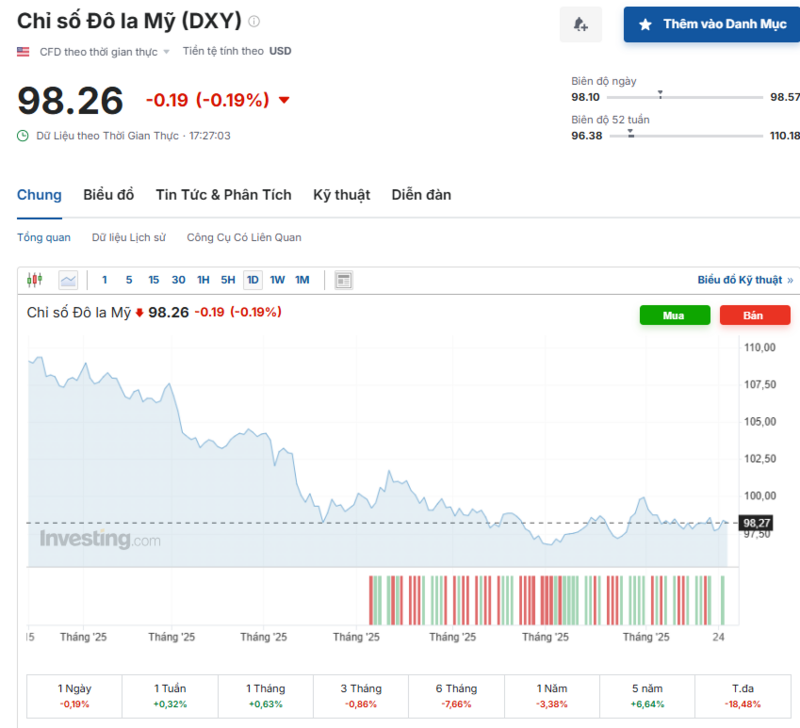This screenshot has width=800, height=728.
Task: Toggle the 1D timeframe selection
Action: point(253,280)
